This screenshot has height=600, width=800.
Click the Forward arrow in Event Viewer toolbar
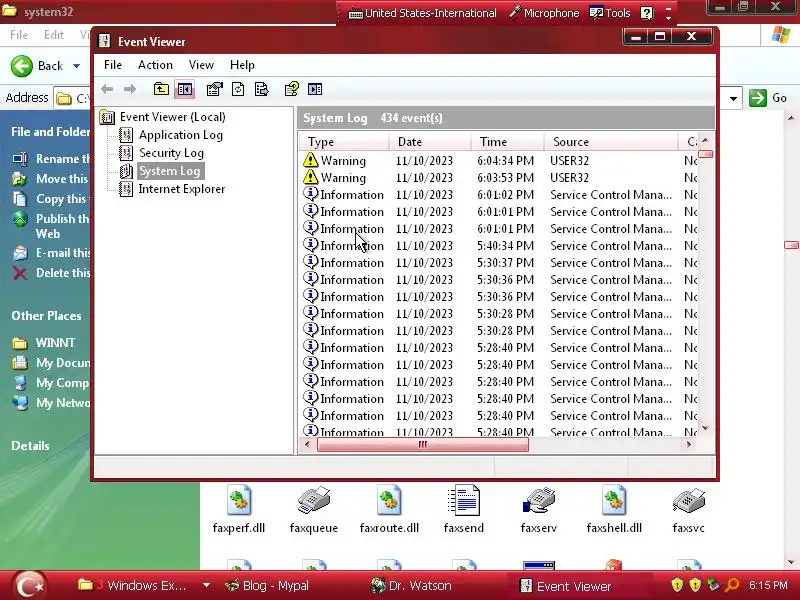pyautogui.click(x=130, y=89)
